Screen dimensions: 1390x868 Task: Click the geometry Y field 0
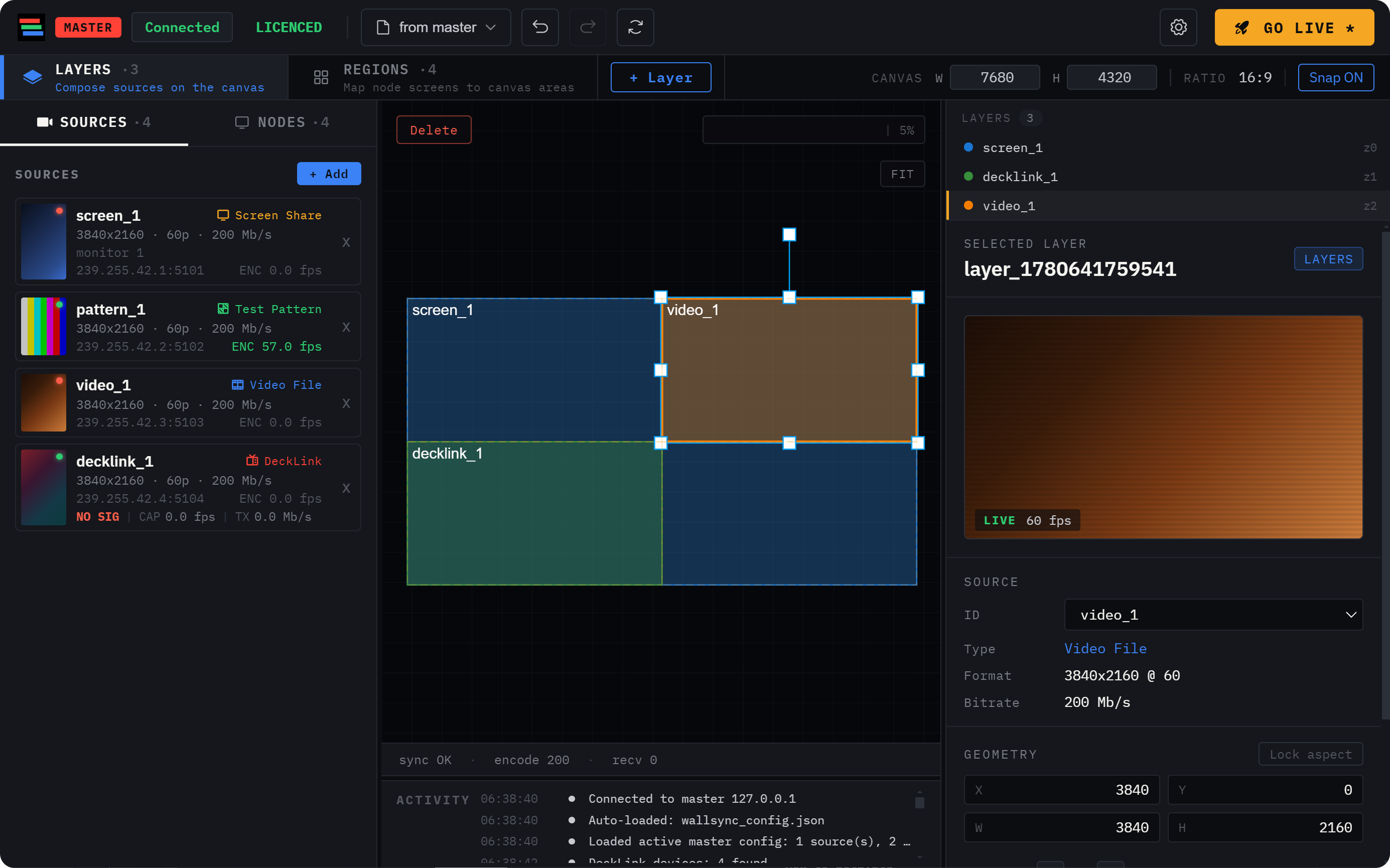1265,790
